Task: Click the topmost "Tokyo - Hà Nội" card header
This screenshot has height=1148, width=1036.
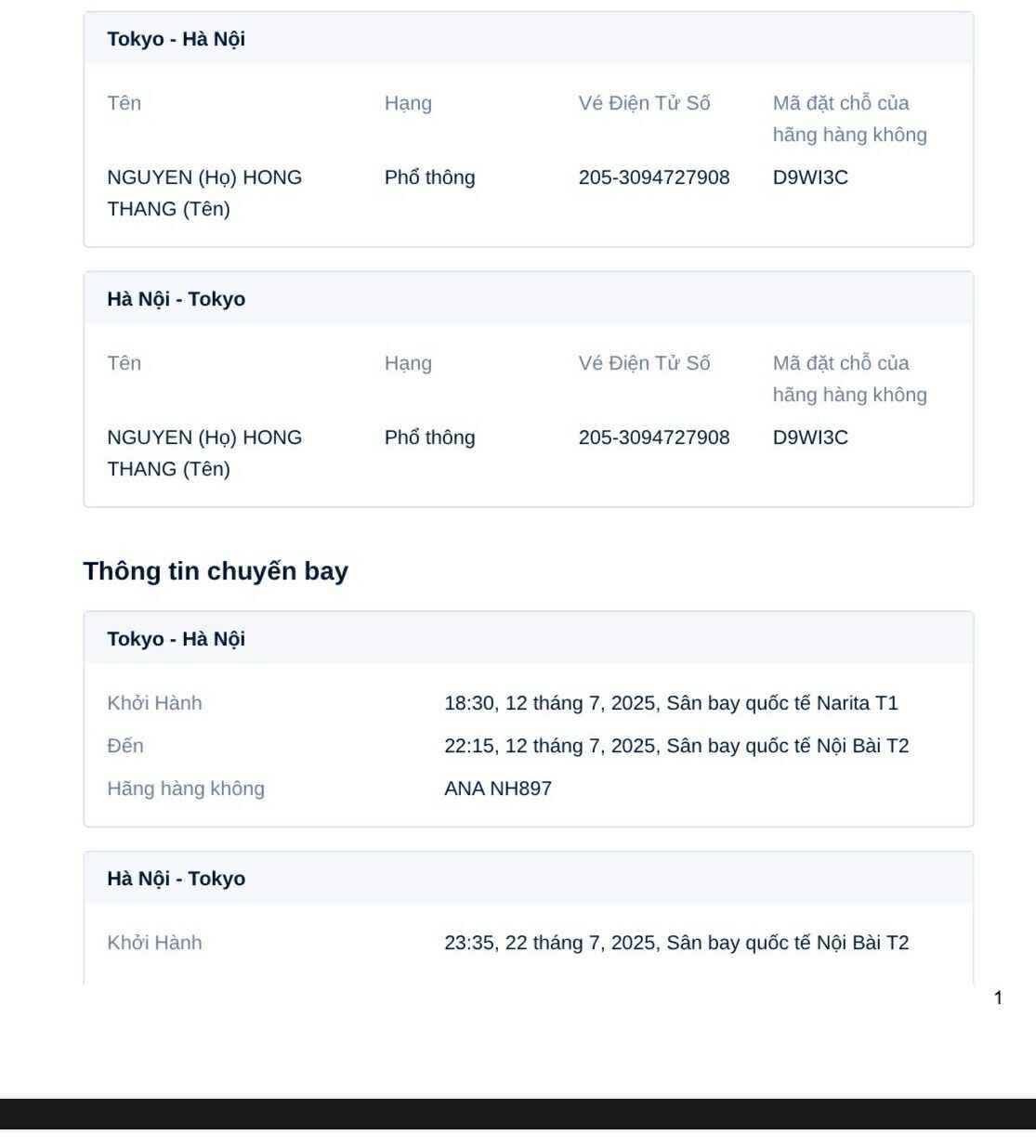Action: coord(176,39)
